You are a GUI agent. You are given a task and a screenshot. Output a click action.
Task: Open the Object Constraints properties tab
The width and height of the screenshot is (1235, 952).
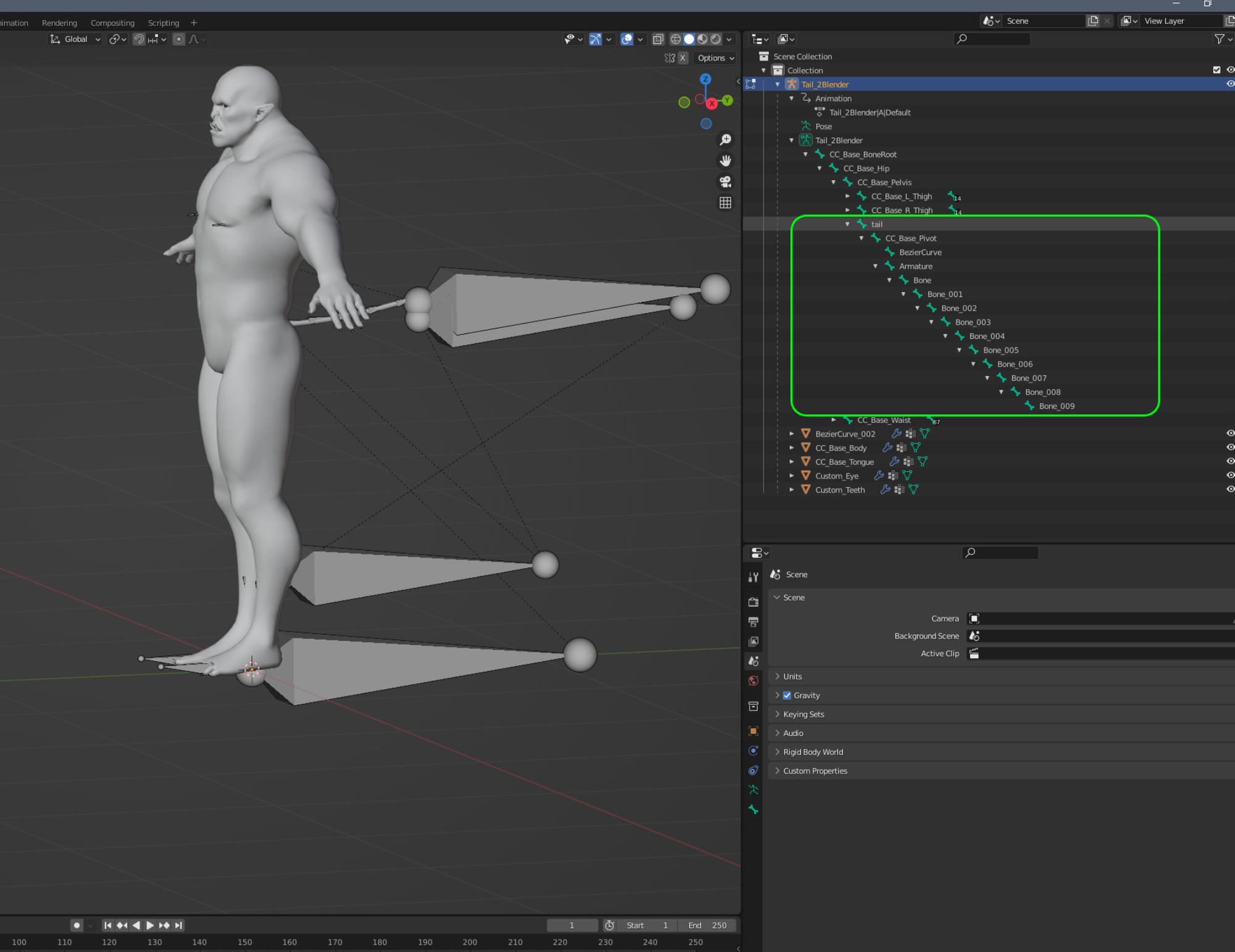pos(753,770)
